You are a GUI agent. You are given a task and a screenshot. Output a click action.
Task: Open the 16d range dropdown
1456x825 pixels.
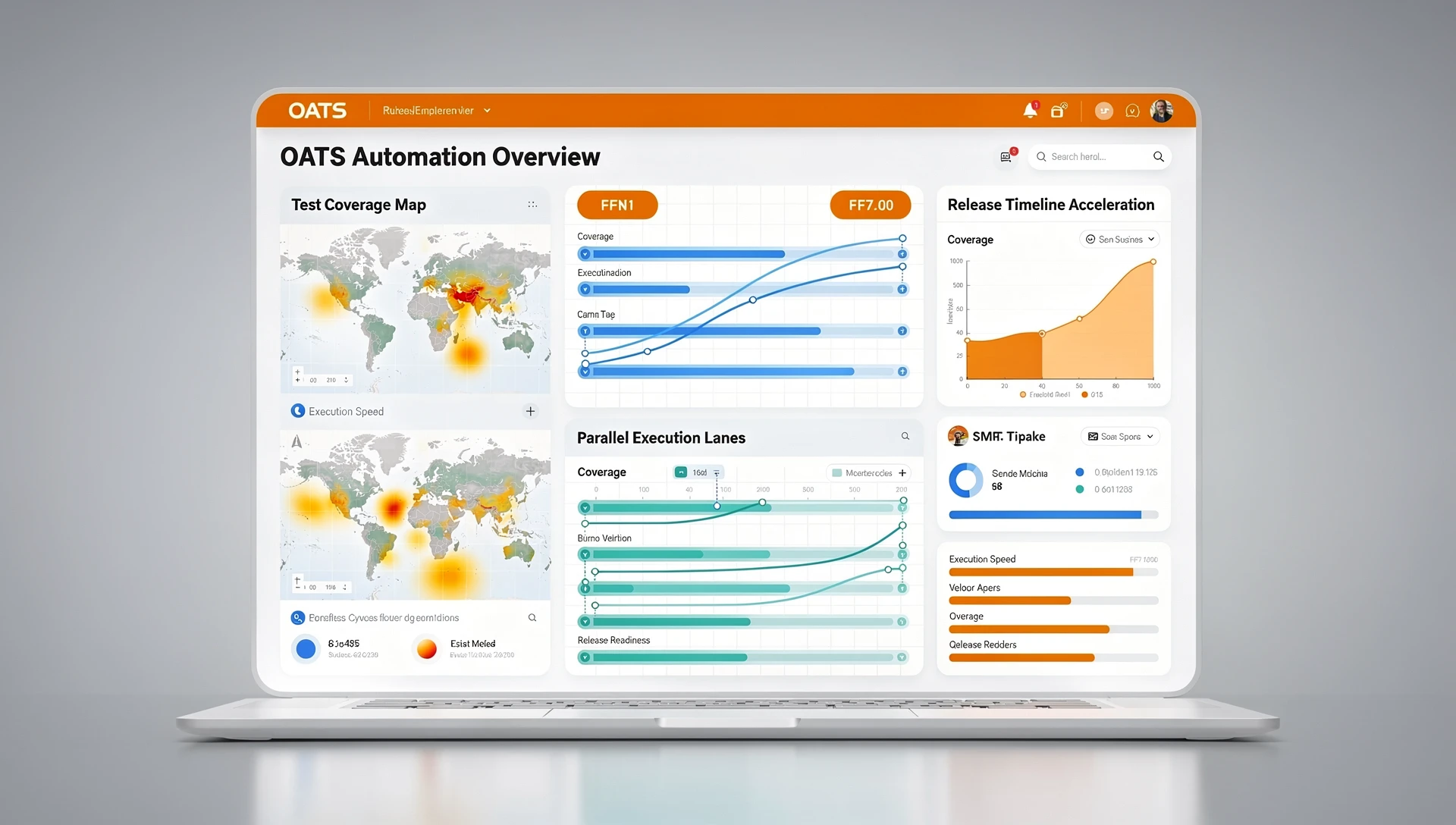click(698, 472)
